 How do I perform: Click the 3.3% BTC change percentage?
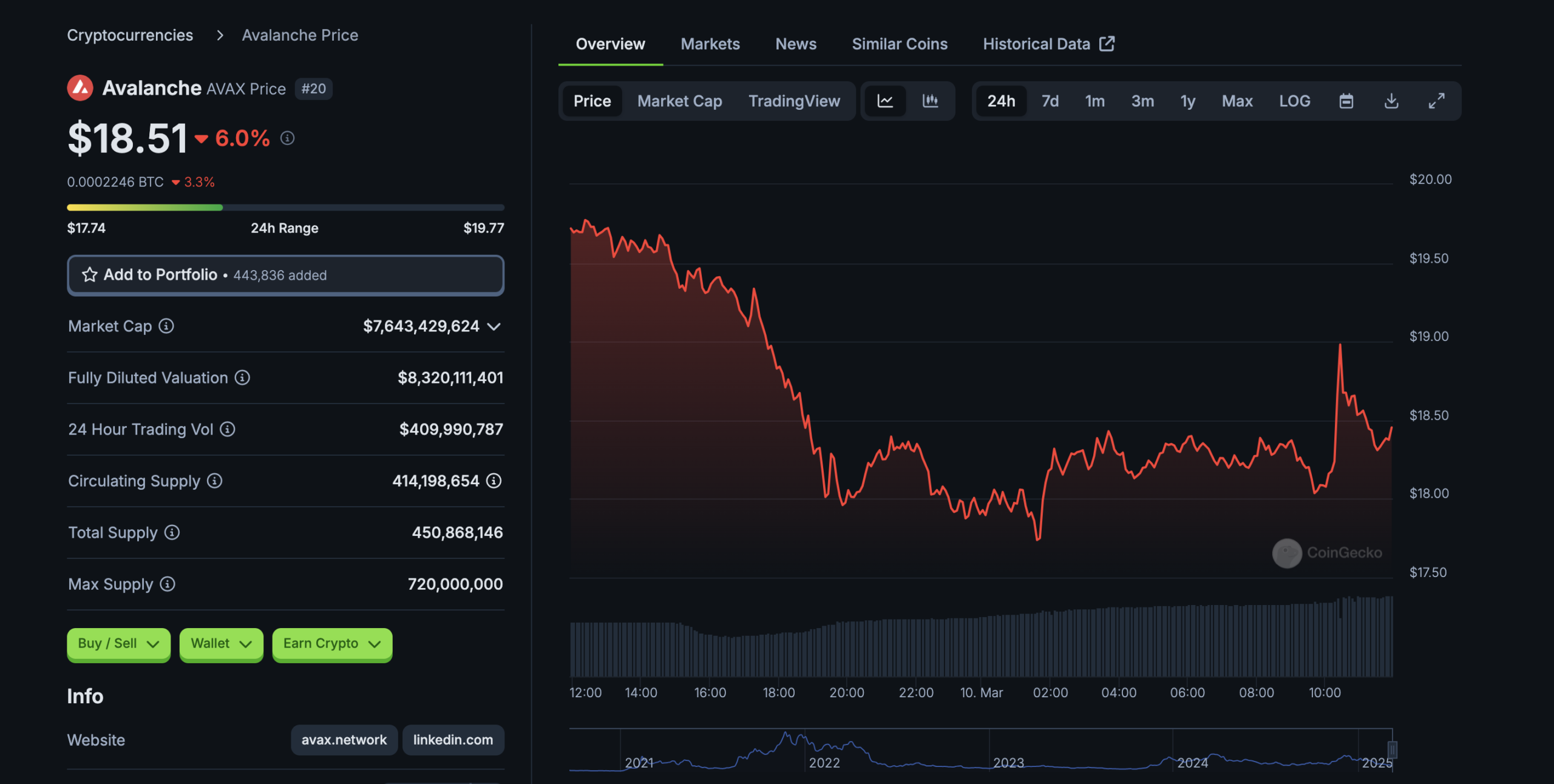point(199,182)
